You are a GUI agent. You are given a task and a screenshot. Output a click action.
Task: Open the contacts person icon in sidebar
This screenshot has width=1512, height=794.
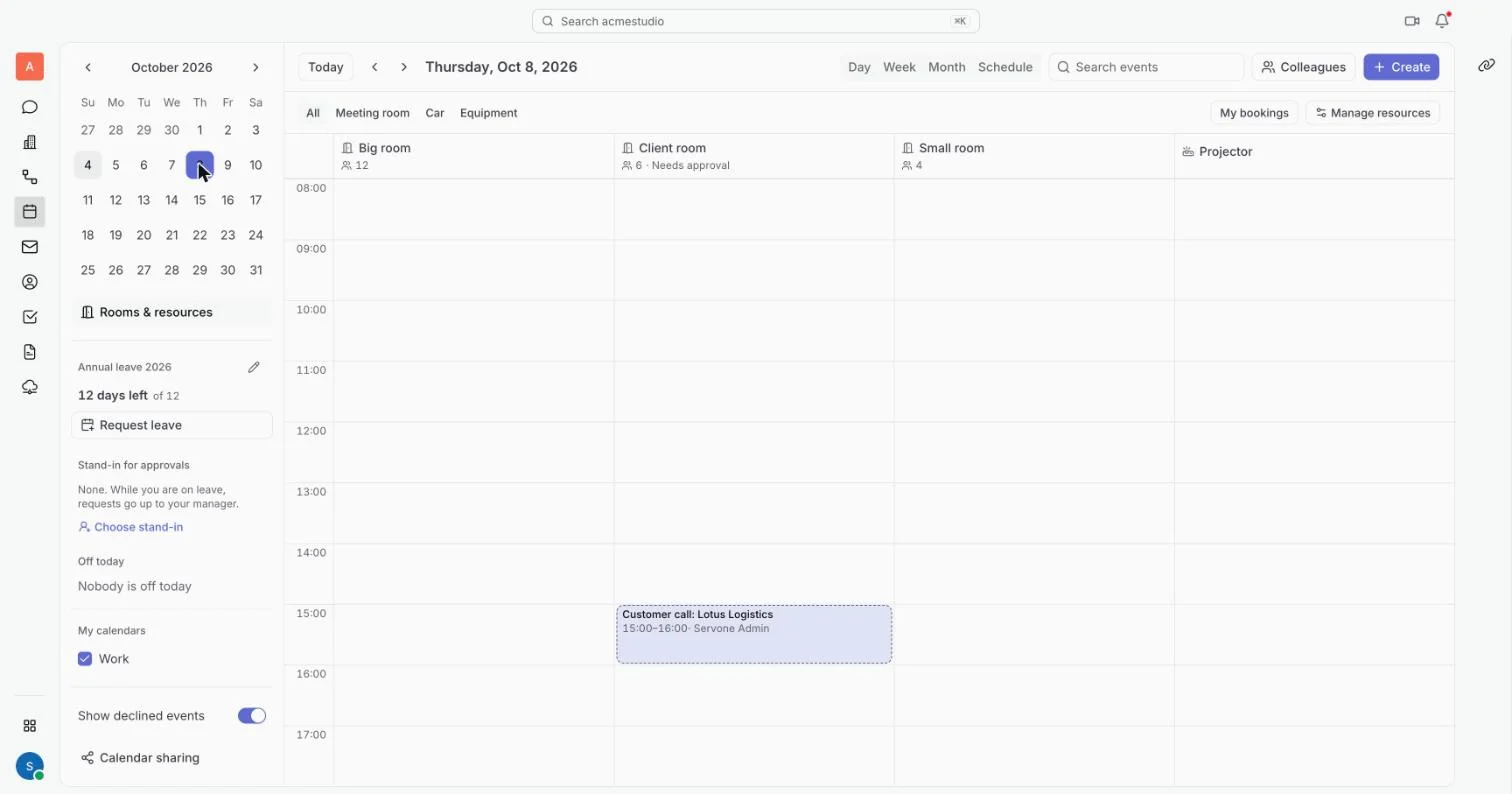click(30, 282)
